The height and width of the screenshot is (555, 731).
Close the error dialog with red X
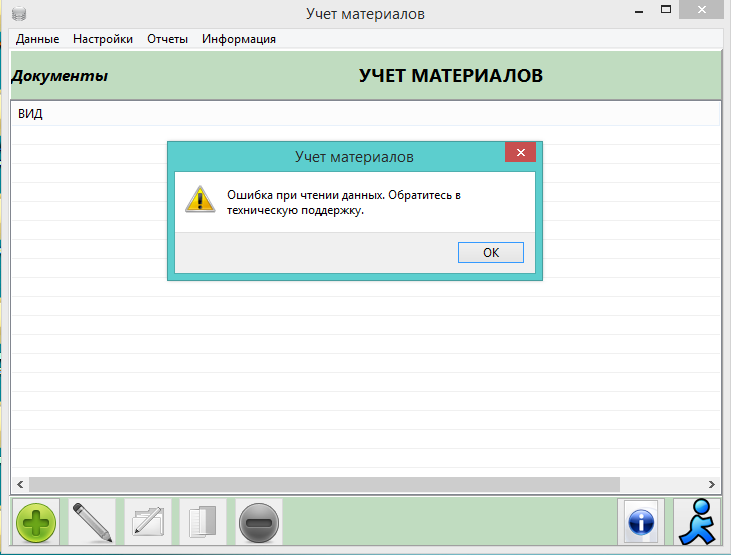[x=519, y=153]
